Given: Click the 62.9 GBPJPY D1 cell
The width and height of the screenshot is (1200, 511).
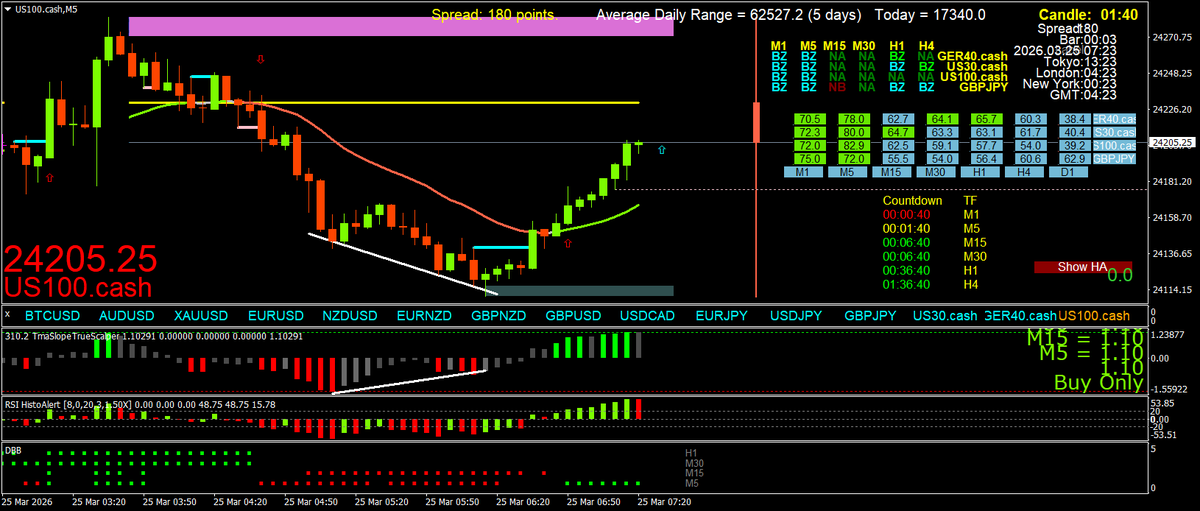Looking at the screenshot, I should tap(1074, 158).
